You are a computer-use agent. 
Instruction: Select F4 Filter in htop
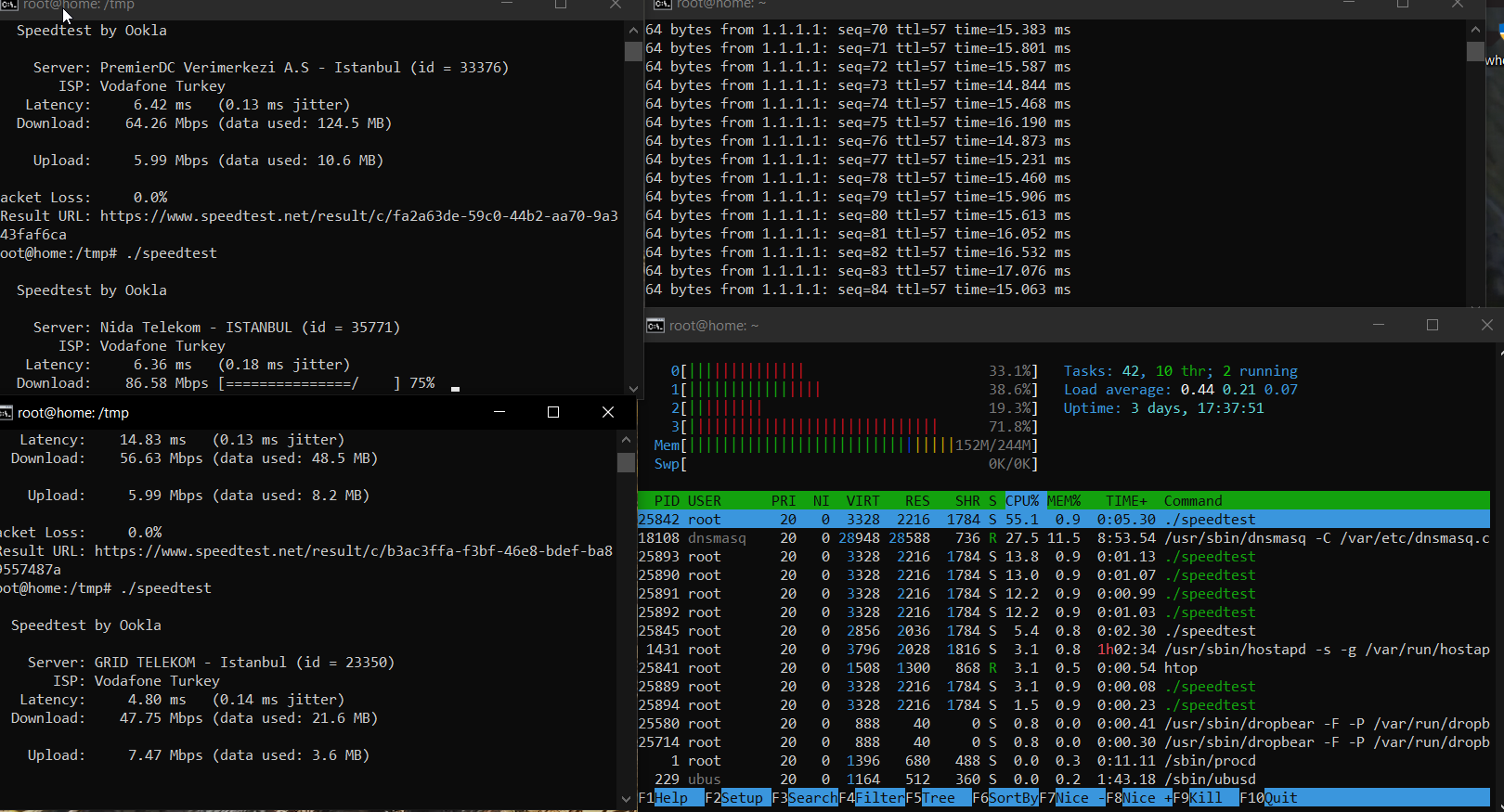click(x=872, y=798)
